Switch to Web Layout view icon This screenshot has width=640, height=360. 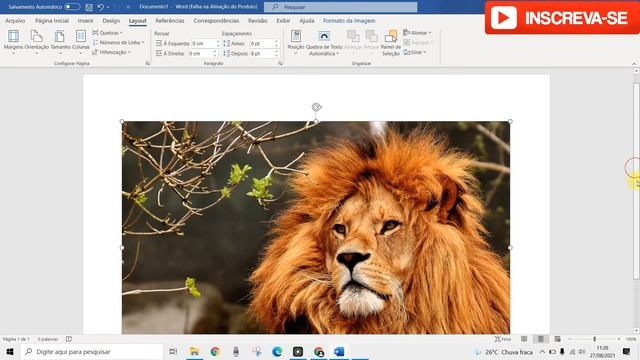click(x=558, y=339)
